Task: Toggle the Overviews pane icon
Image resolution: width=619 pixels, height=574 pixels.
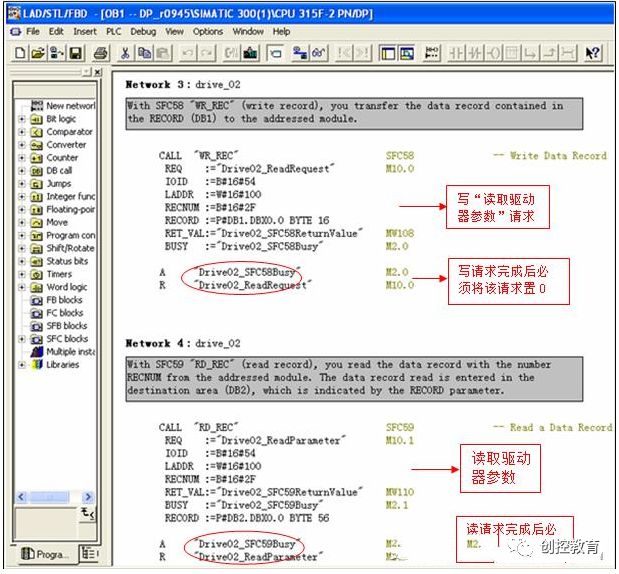Action: click(x=388, y=53)
